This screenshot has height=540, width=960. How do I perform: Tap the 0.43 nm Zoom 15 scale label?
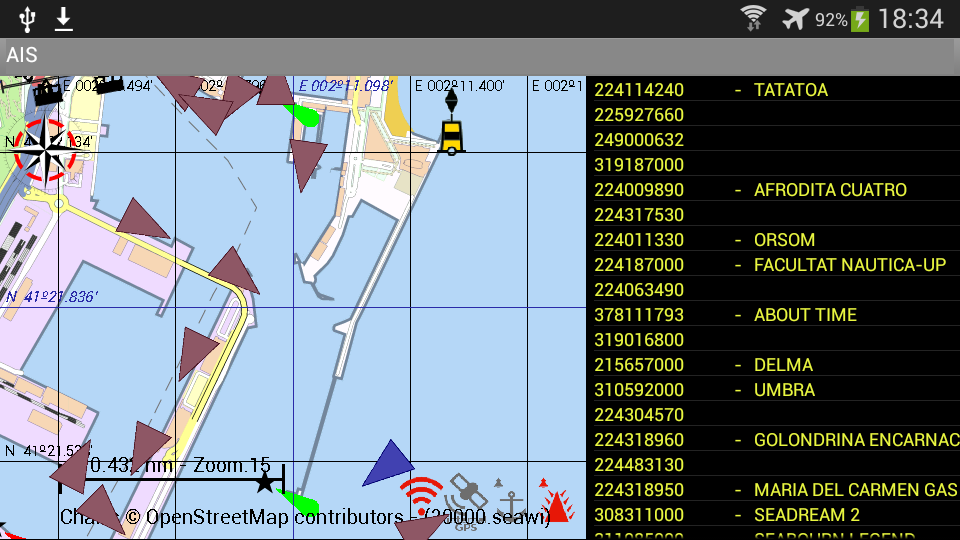(x=179, y=465)
